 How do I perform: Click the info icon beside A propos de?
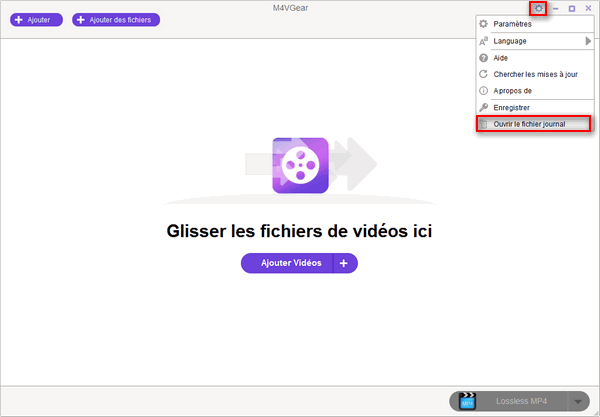[x=484, y=90]
